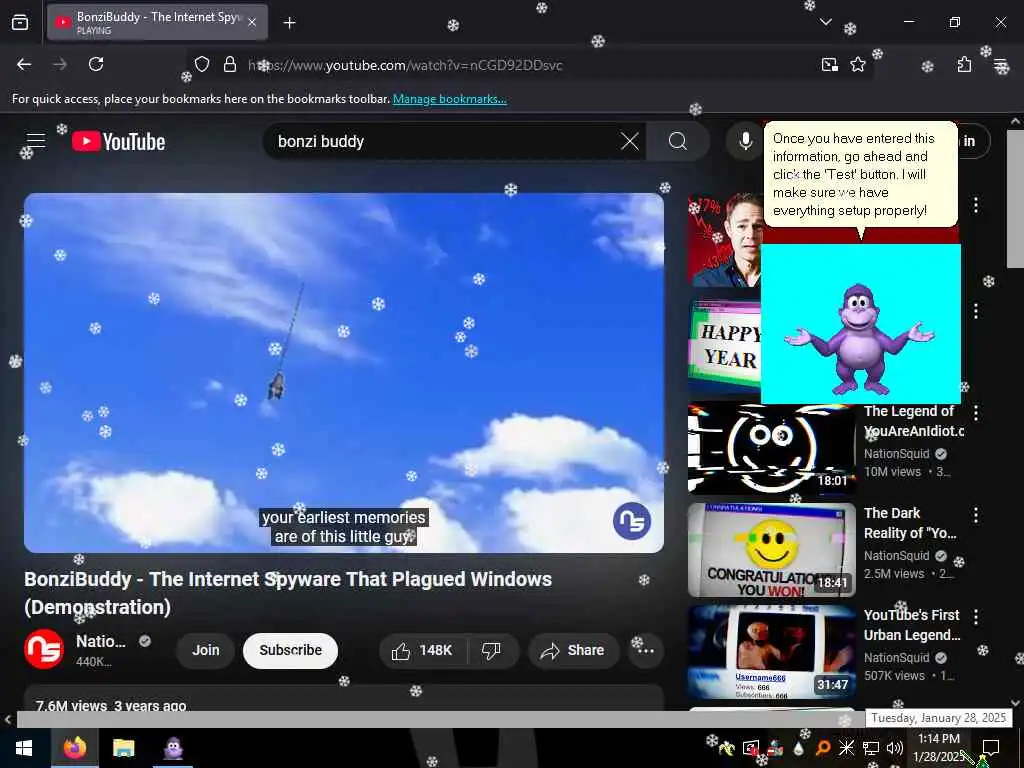Switch to Firefox in the taskbar
Image resolution: width=1024 pixels, height=768 pixels.
pos(74,748)
